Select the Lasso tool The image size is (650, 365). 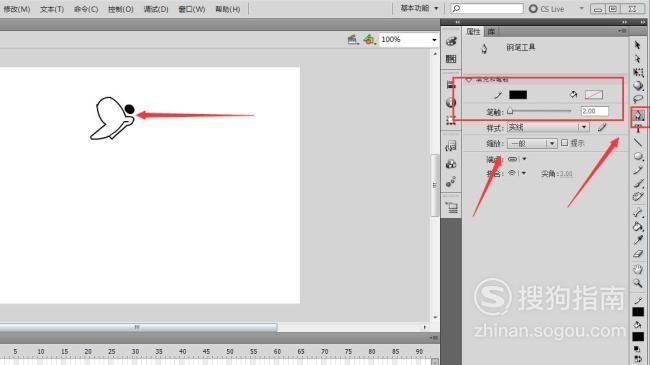pyautogui.click(x=638, y=99)
